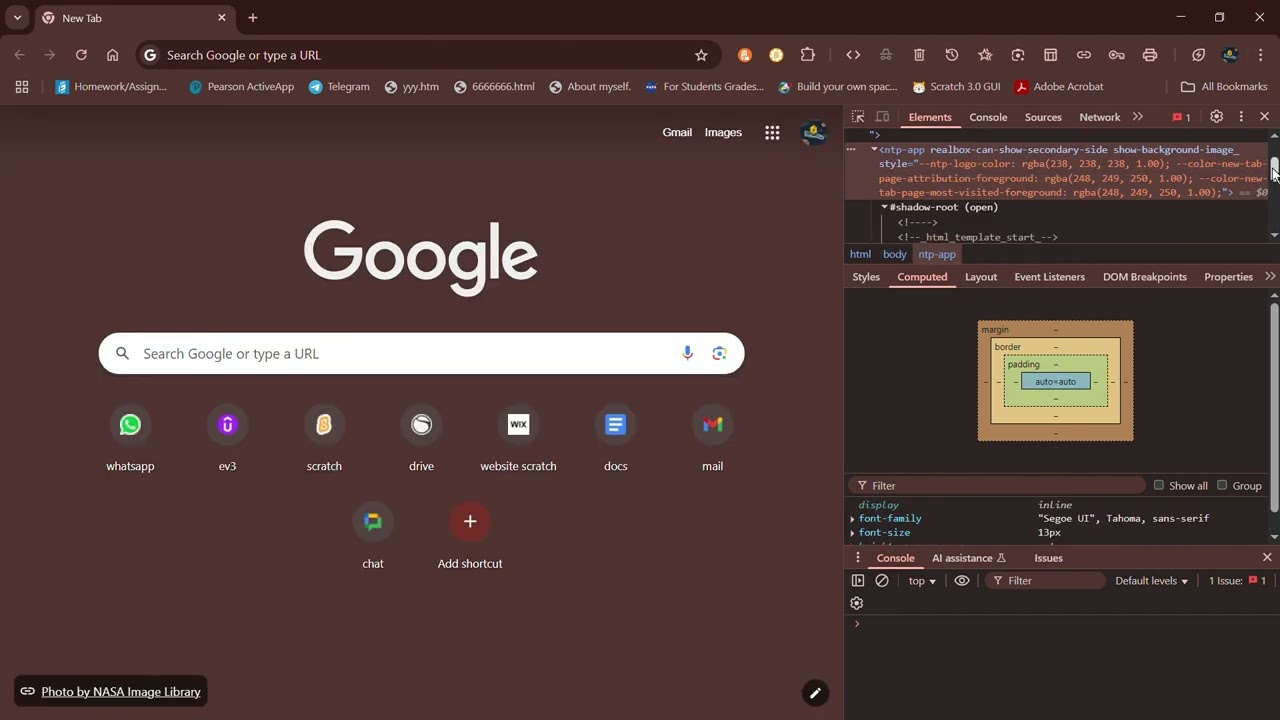The width and height of the screenshot is (1280, 720).
Task: Open the password manager key icon
Action: [x=1117, y=55]
